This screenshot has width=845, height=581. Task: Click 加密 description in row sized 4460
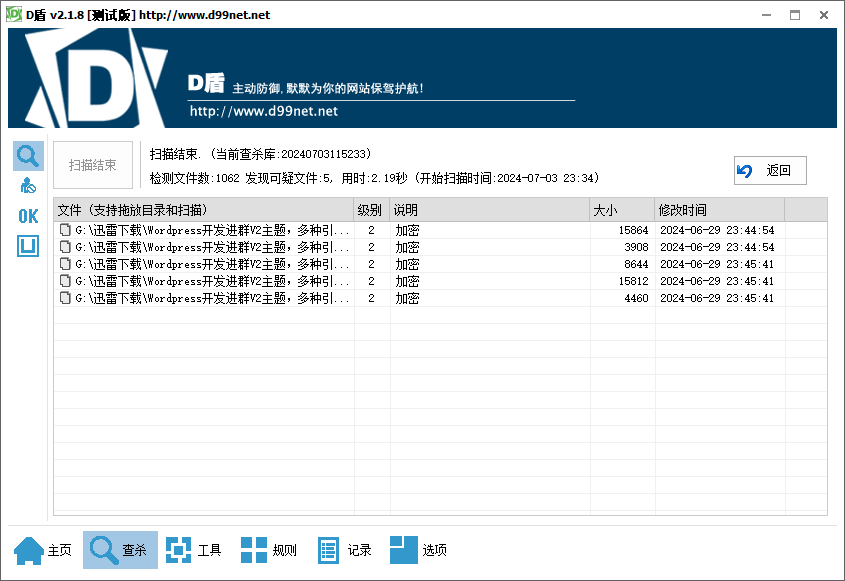click(407, 298)
